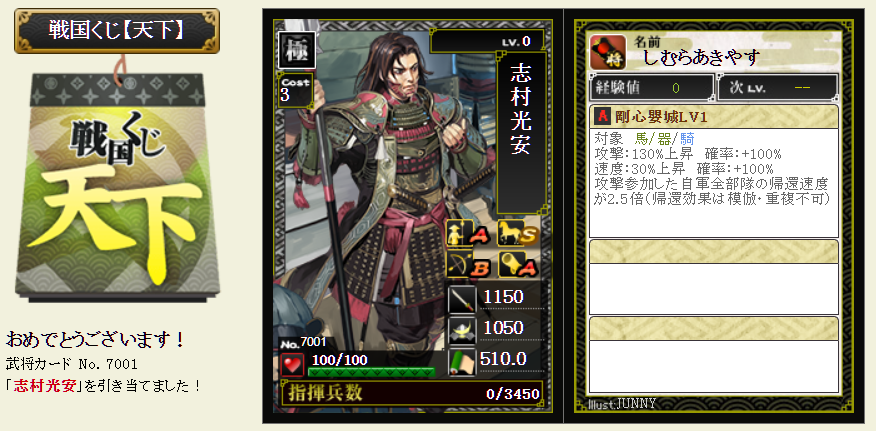Click the red A skill rank icon

coord(603,116)
